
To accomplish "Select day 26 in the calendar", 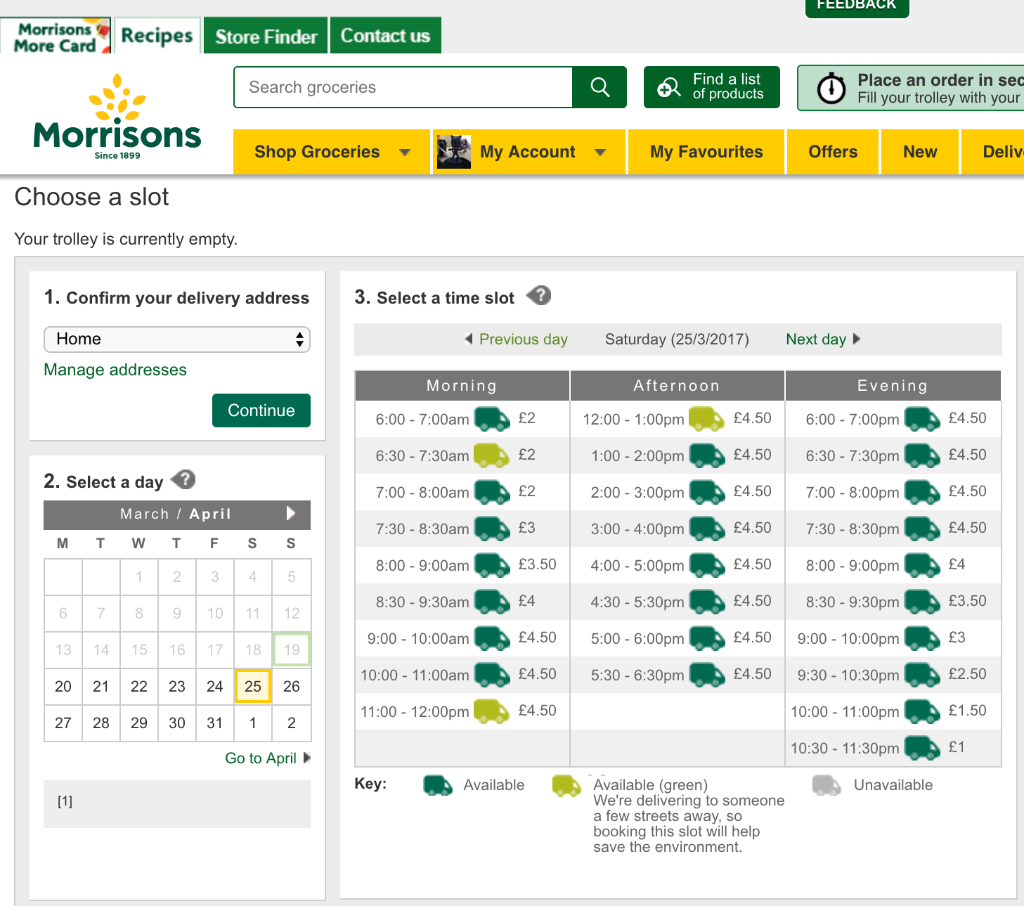I will [291, 687].
